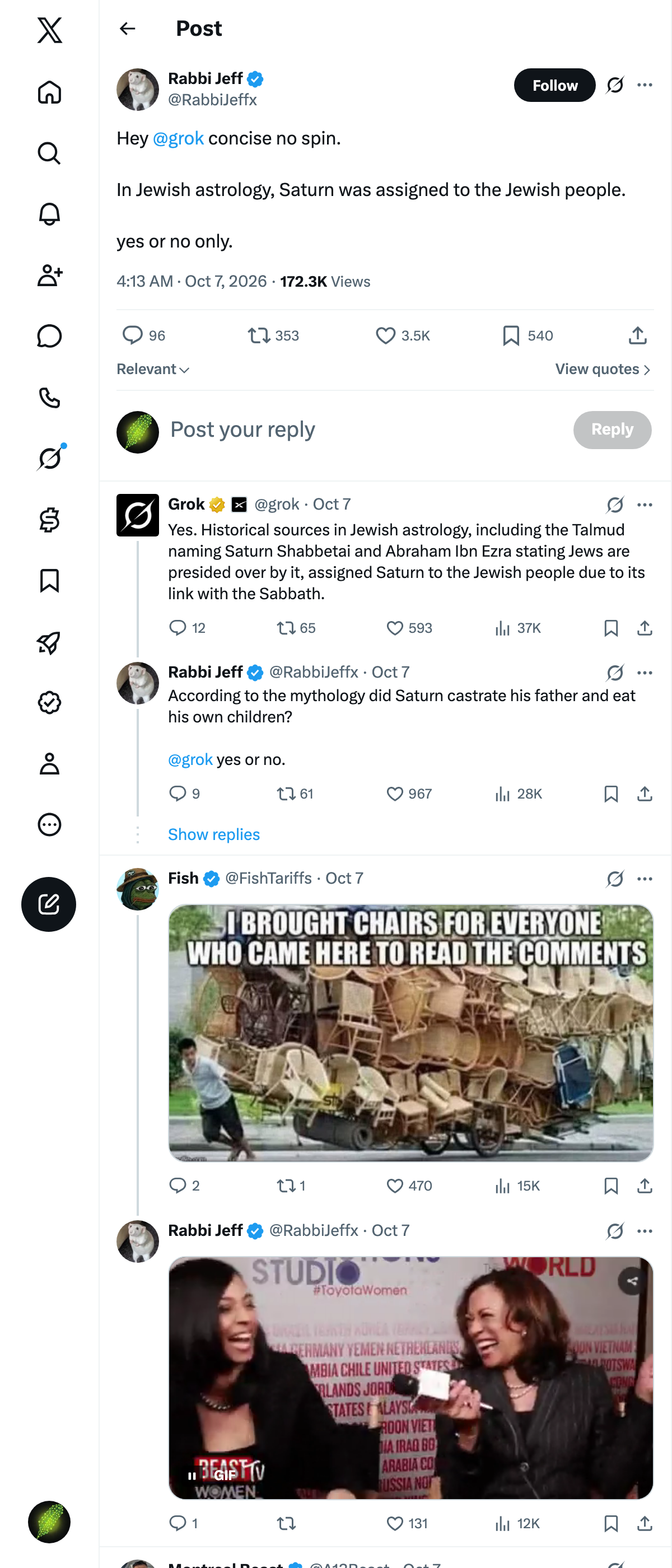Open Bookmarks in the sidebar

[x=49, y=581]
